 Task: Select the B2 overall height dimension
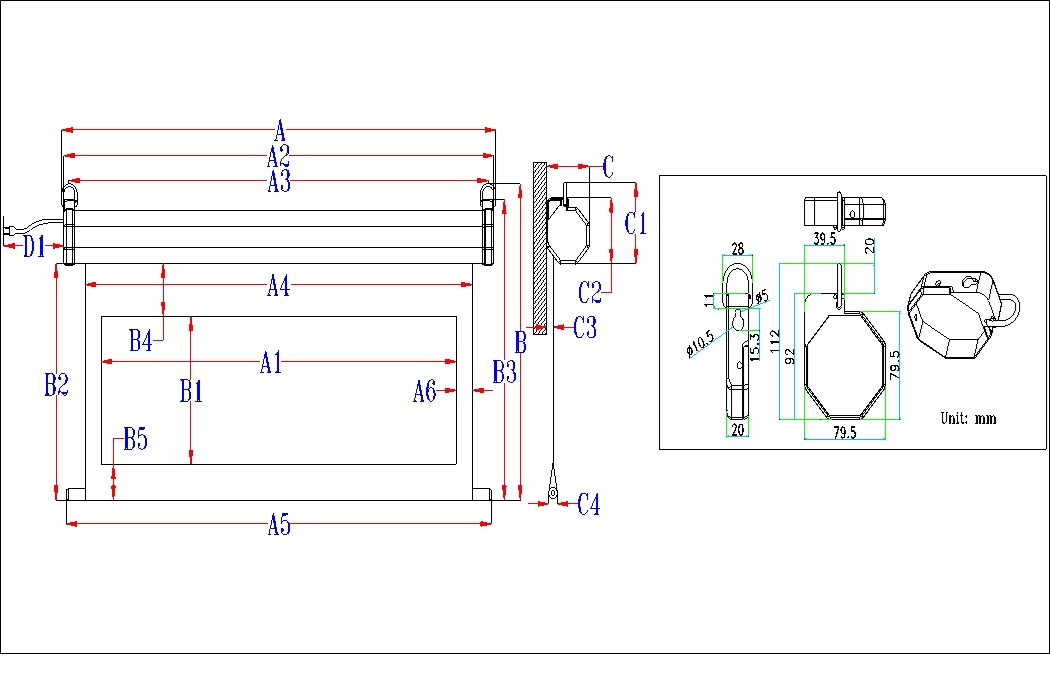(x=57, y=383)
